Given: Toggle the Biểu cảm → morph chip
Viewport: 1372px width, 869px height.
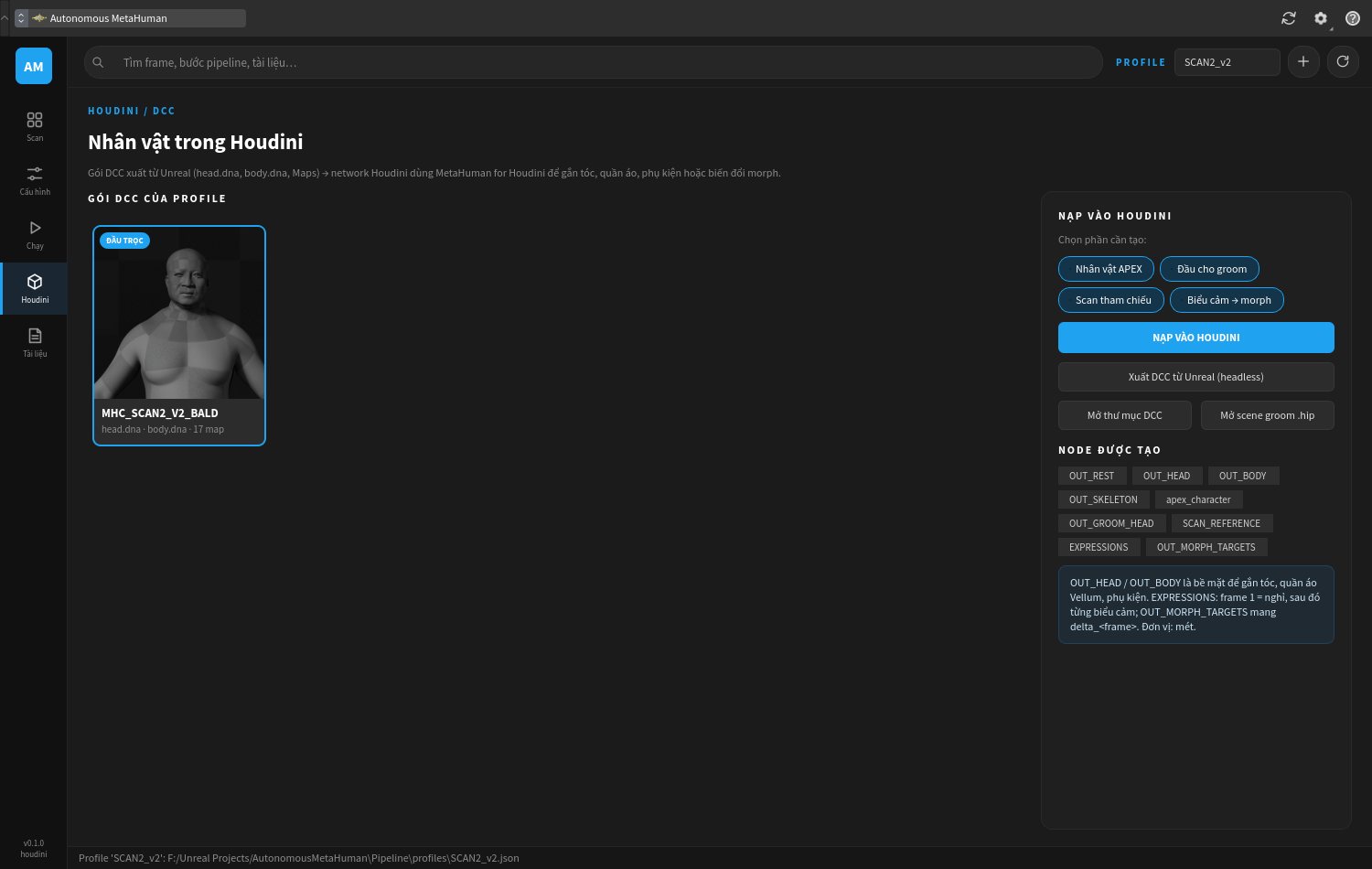Looking at the screenshot, I should (1227, 300).
